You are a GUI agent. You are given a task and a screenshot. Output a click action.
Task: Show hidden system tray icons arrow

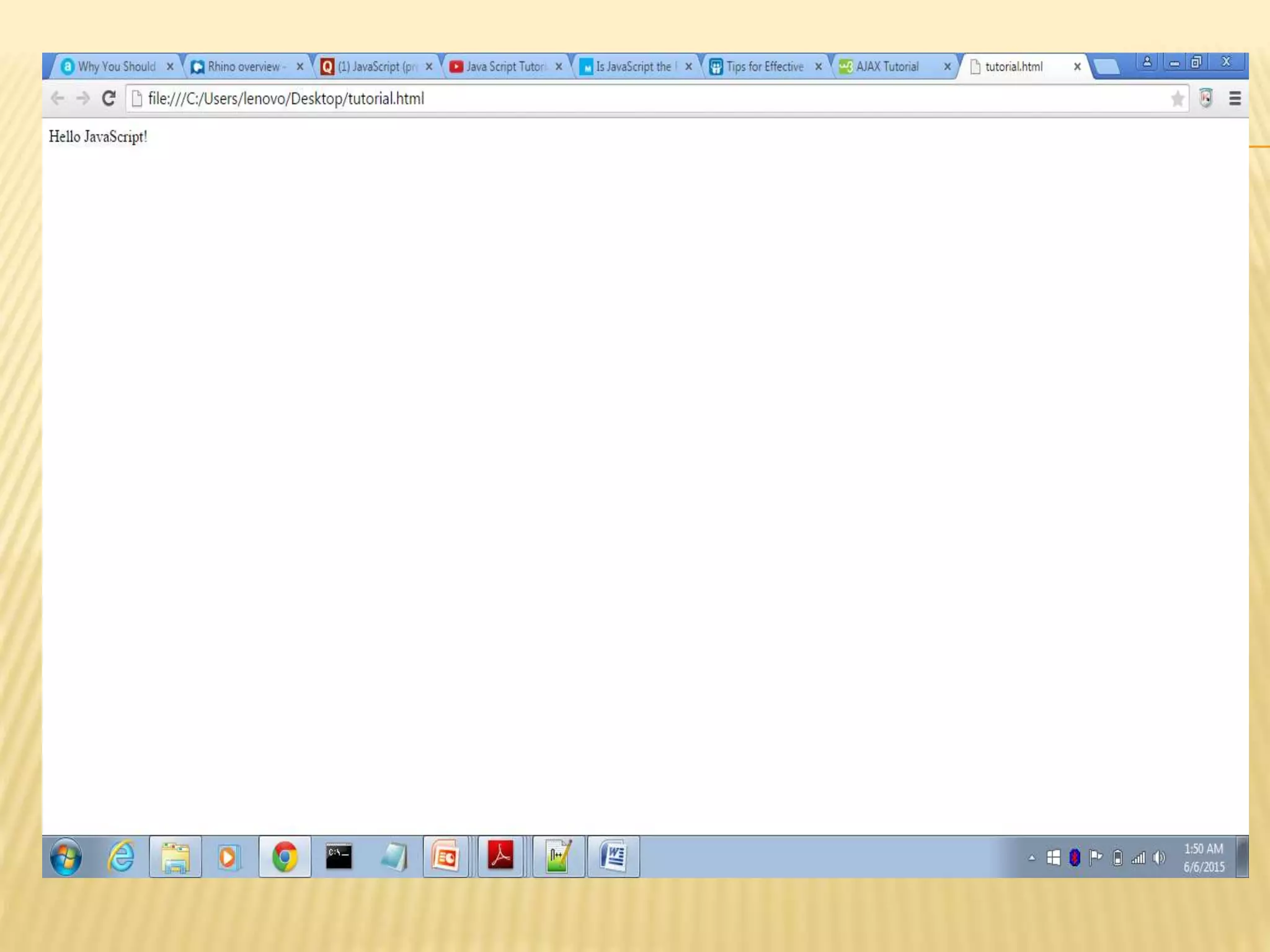(x=1031, y=858)
